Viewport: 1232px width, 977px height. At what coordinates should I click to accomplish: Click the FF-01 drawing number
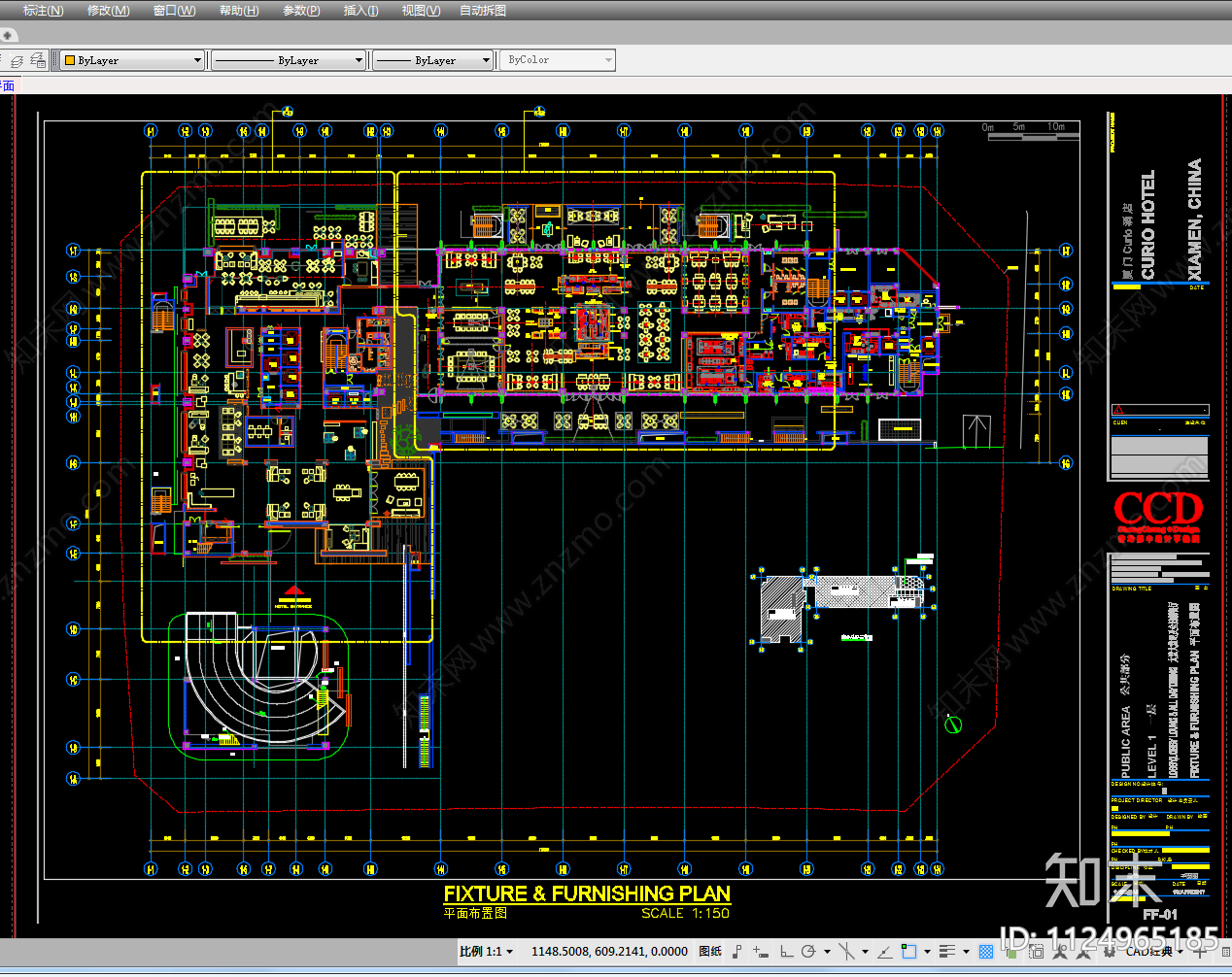click(1160, 914)
